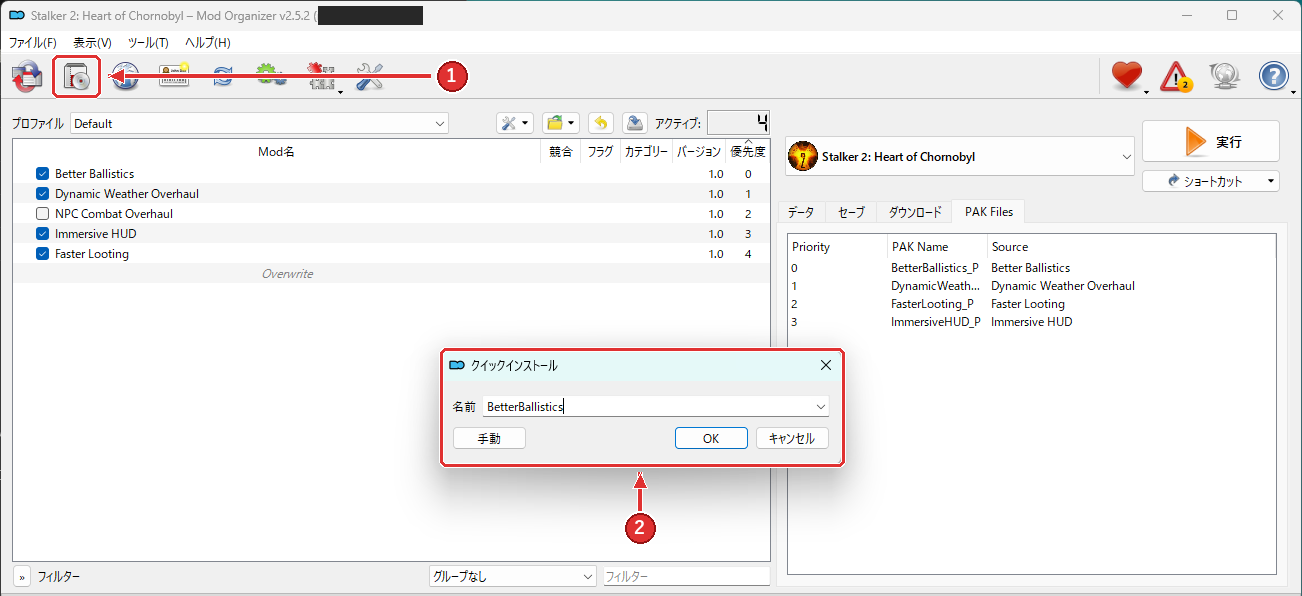
Task: Open the Default profile dropdown
Action: pos(259,124)
